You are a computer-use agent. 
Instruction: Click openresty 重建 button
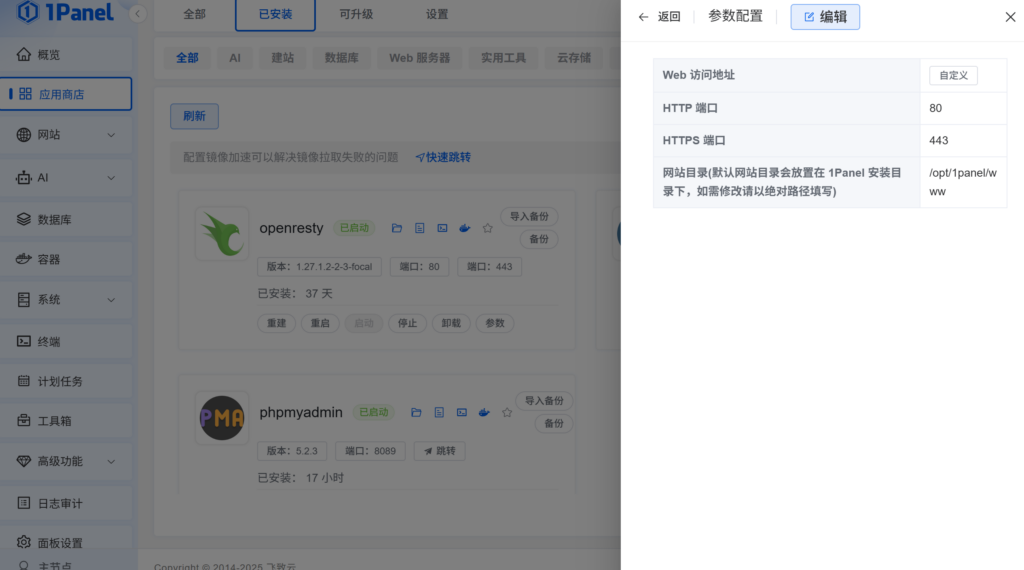tap(276, 323)
